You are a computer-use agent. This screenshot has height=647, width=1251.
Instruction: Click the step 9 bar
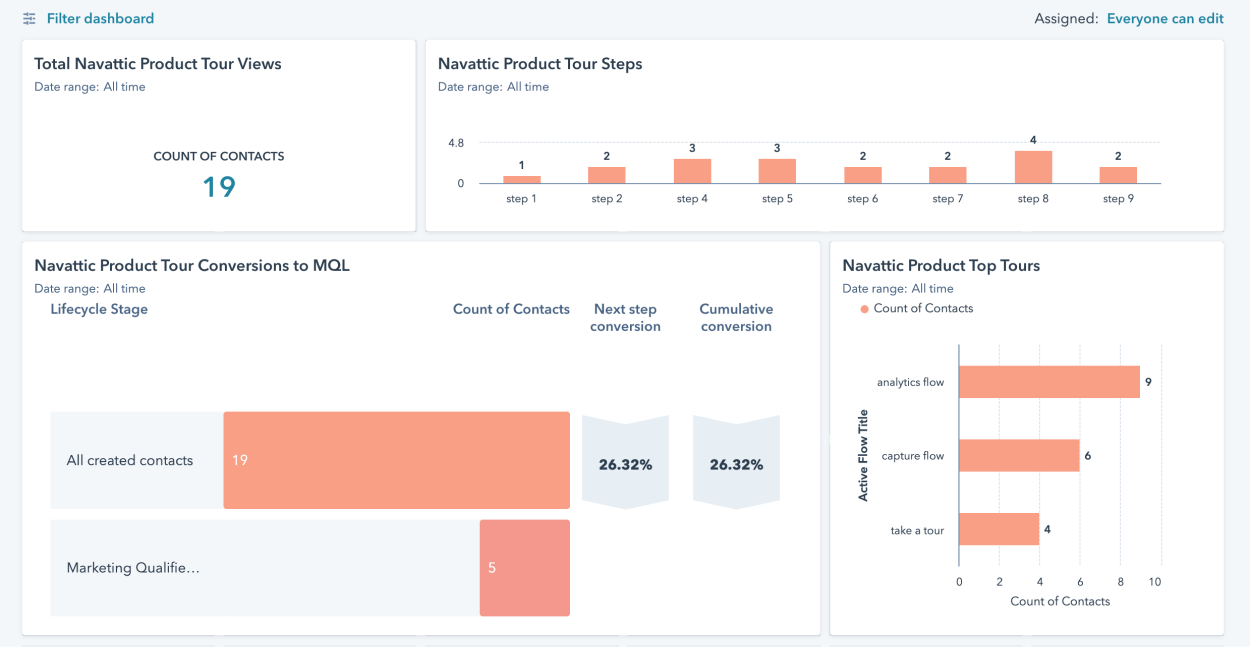[x=1118, y=175]
